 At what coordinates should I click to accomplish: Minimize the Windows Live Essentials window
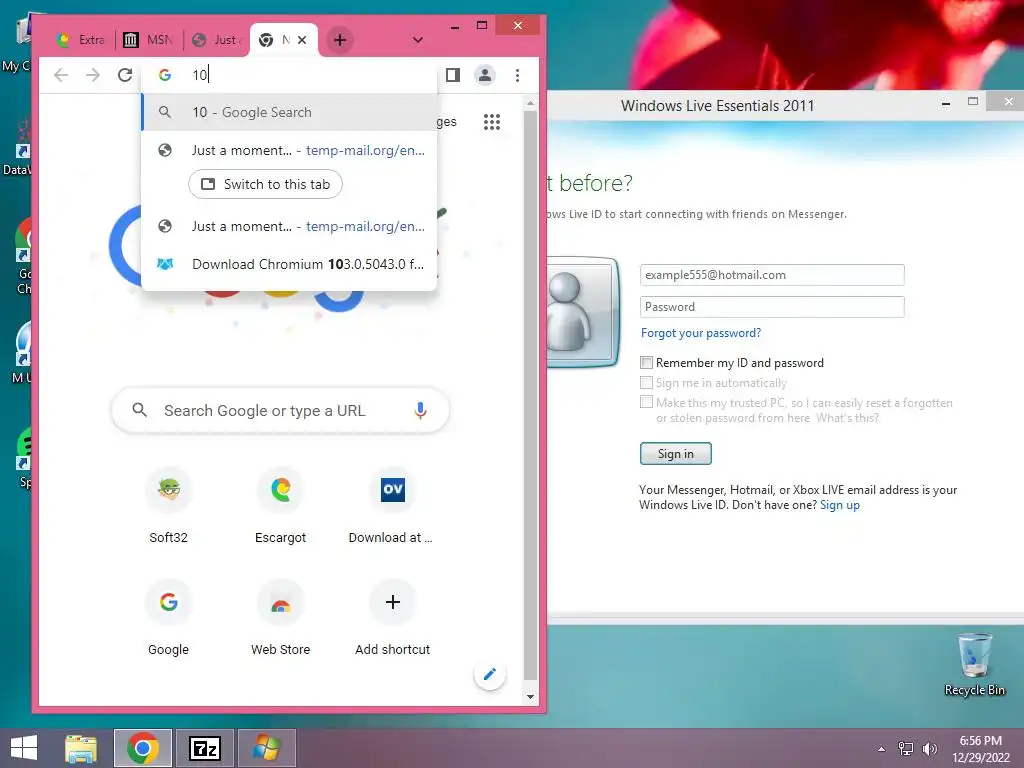tap(946, 103)
